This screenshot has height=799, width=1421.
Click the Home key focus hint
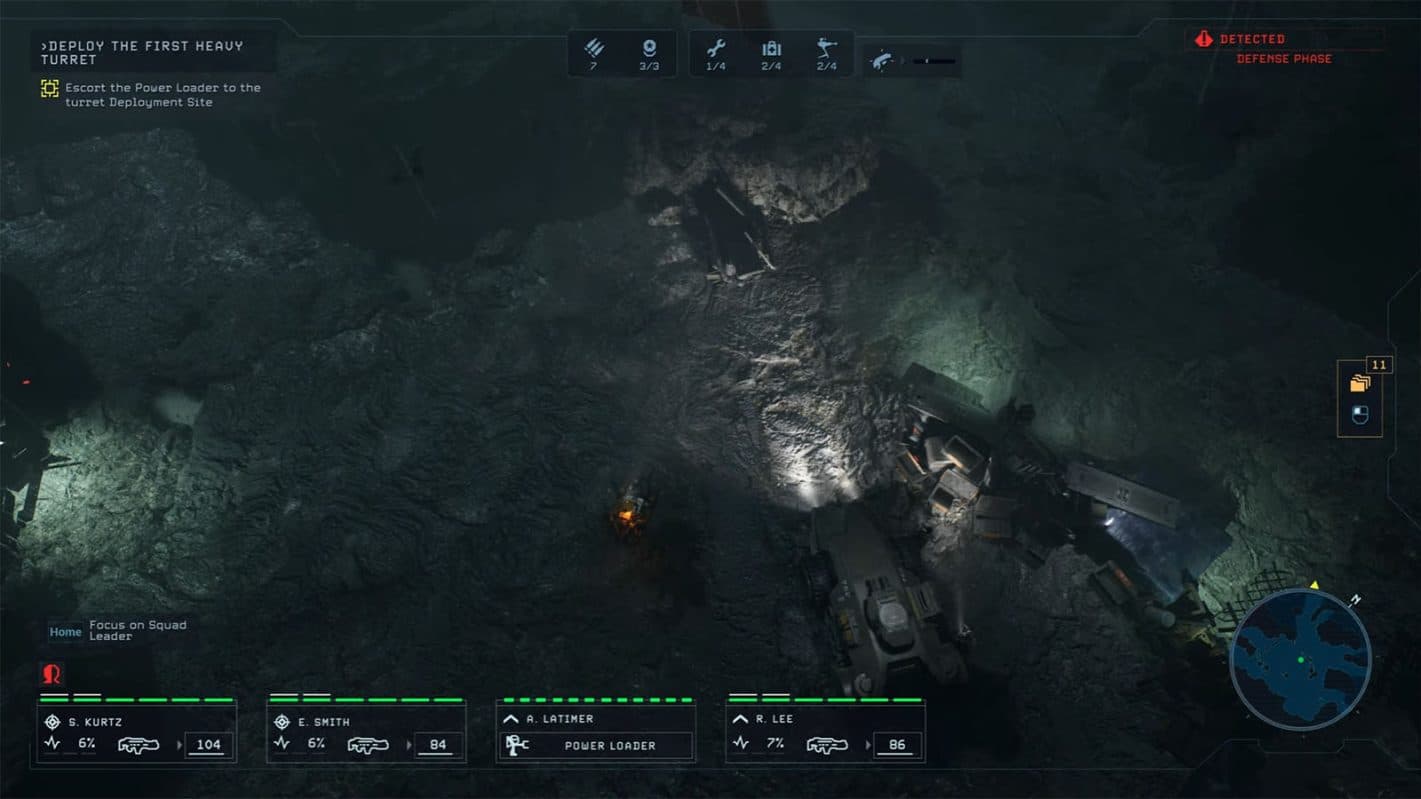(x=66, y=632)
